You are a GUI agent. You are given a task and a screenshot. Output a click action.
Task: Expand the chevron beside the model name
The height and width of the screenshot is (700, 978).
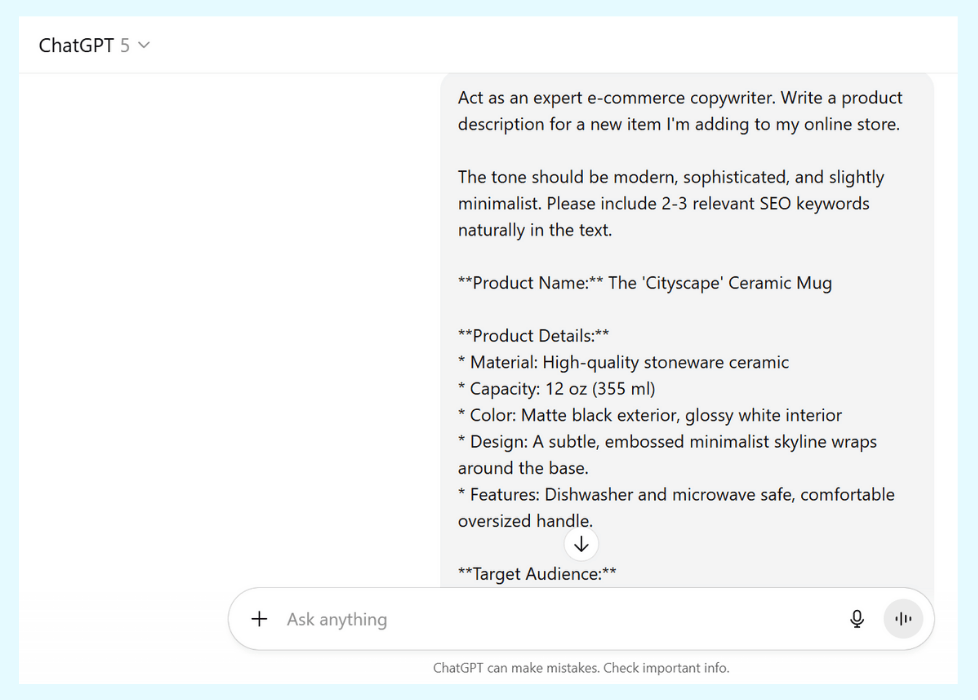click(144, 45)
